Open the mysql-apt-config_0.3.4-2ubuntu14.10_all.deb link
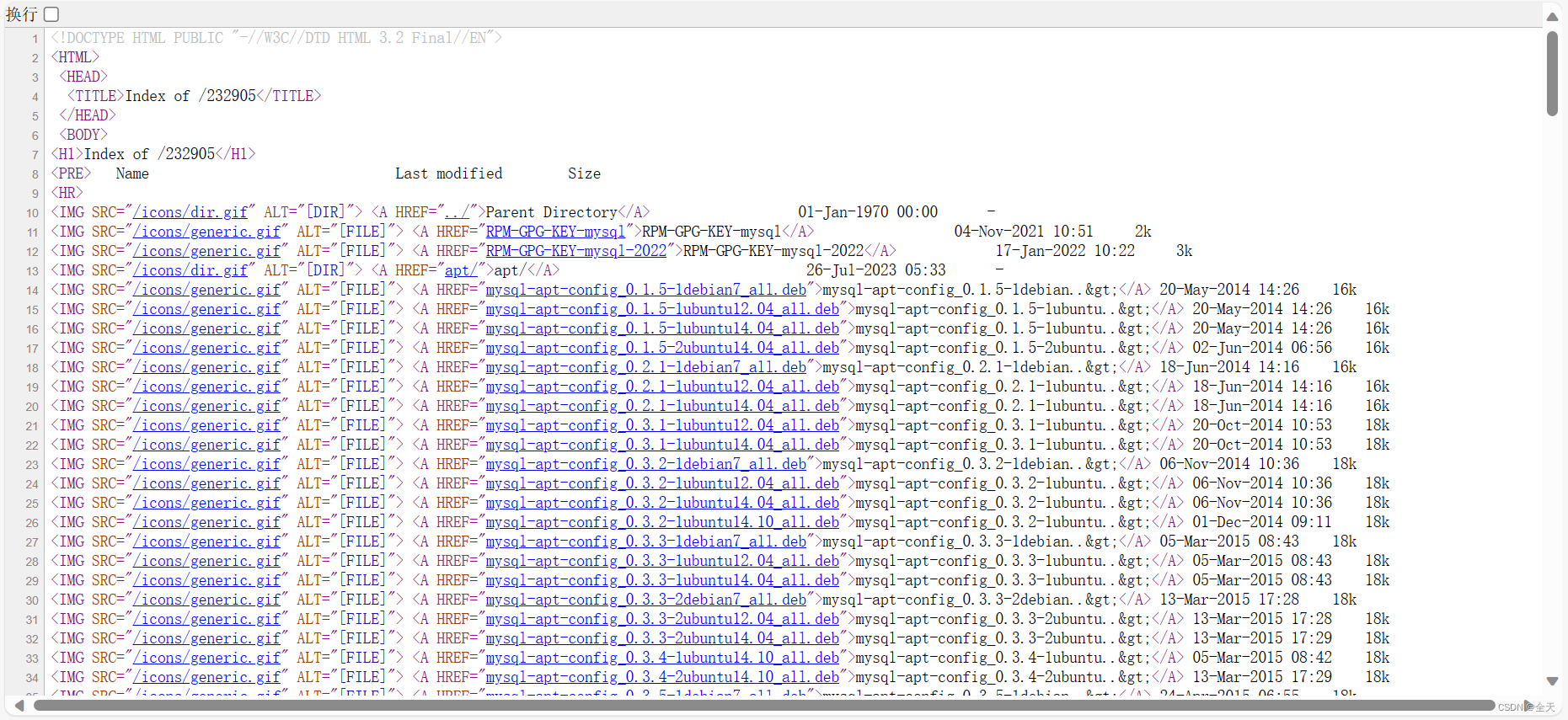1568x720 pixels. [x=662, y=677]
